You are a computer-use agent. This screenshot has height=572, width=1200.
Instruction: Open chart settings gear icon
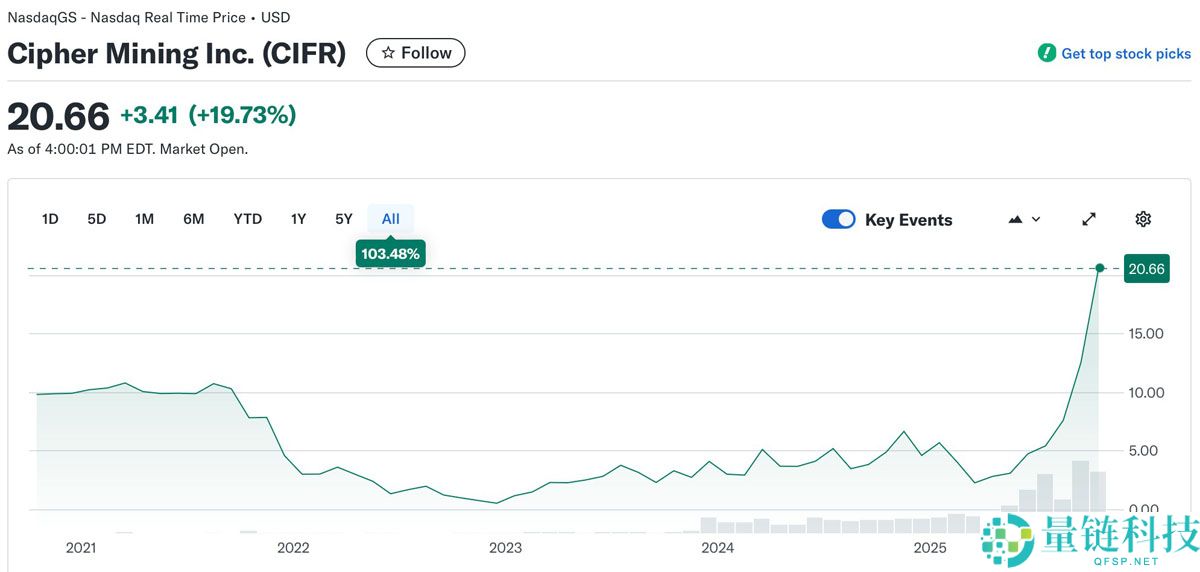tap(1143, 219)
